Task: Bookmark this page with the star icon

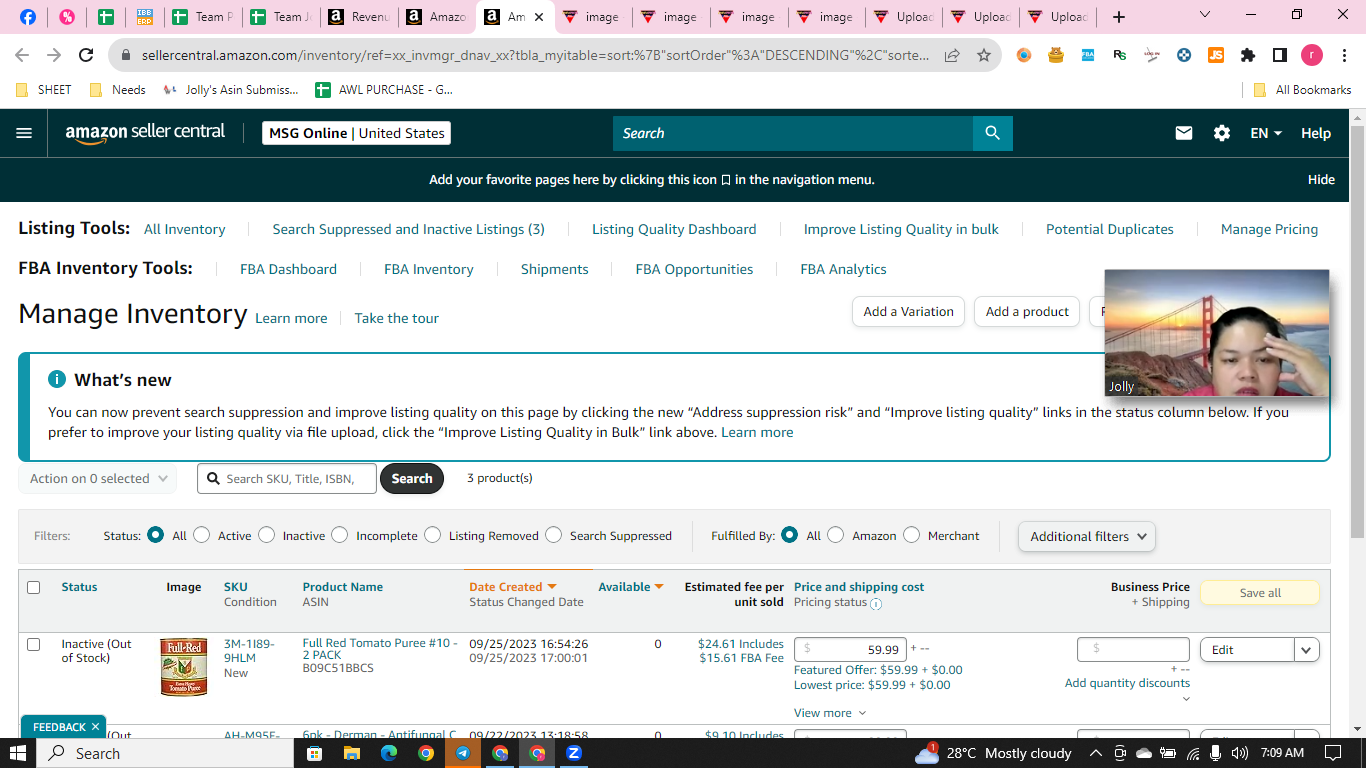Action: (x=984, y=55)
